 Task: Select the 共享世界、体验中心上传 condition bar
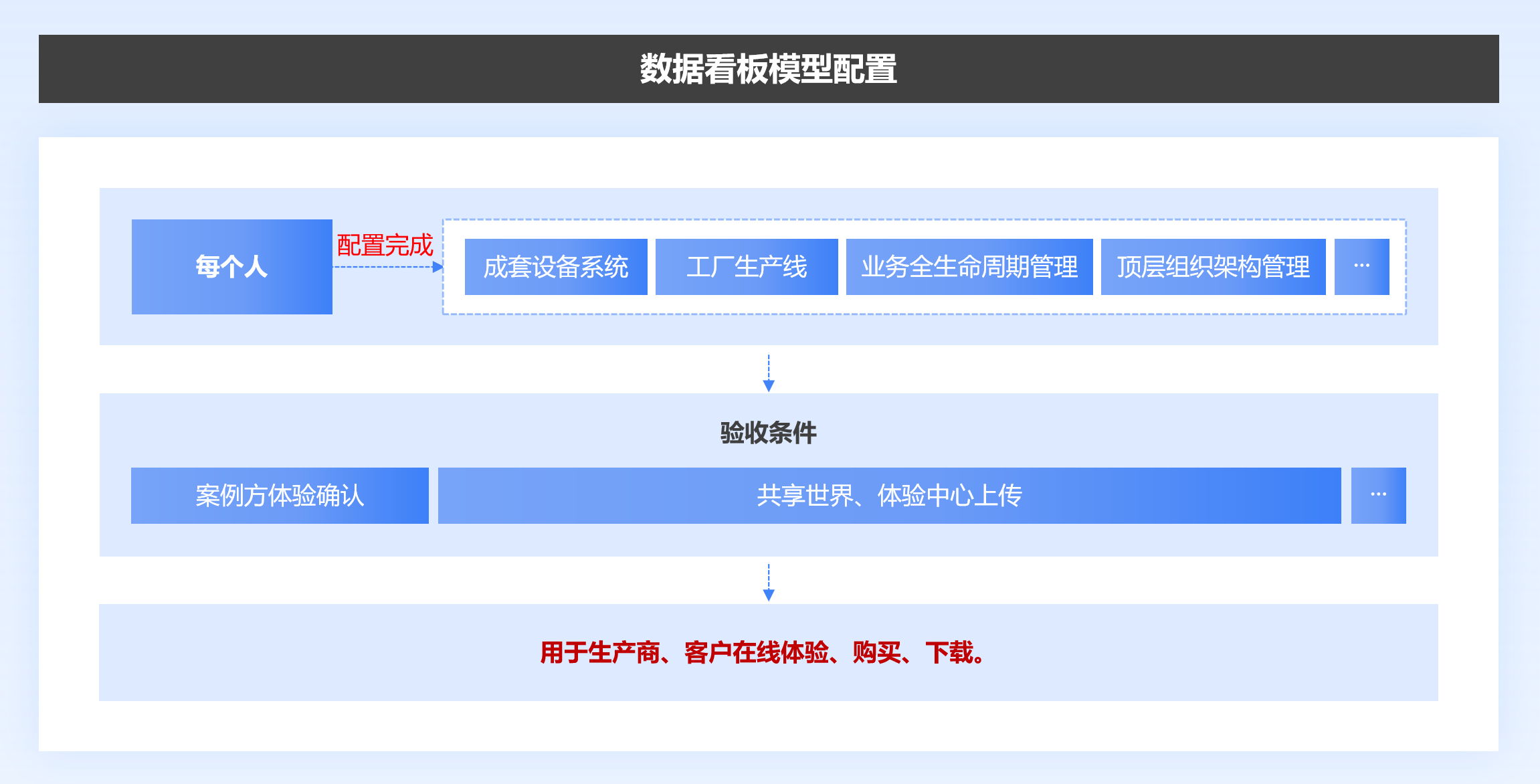click(889, 496)
